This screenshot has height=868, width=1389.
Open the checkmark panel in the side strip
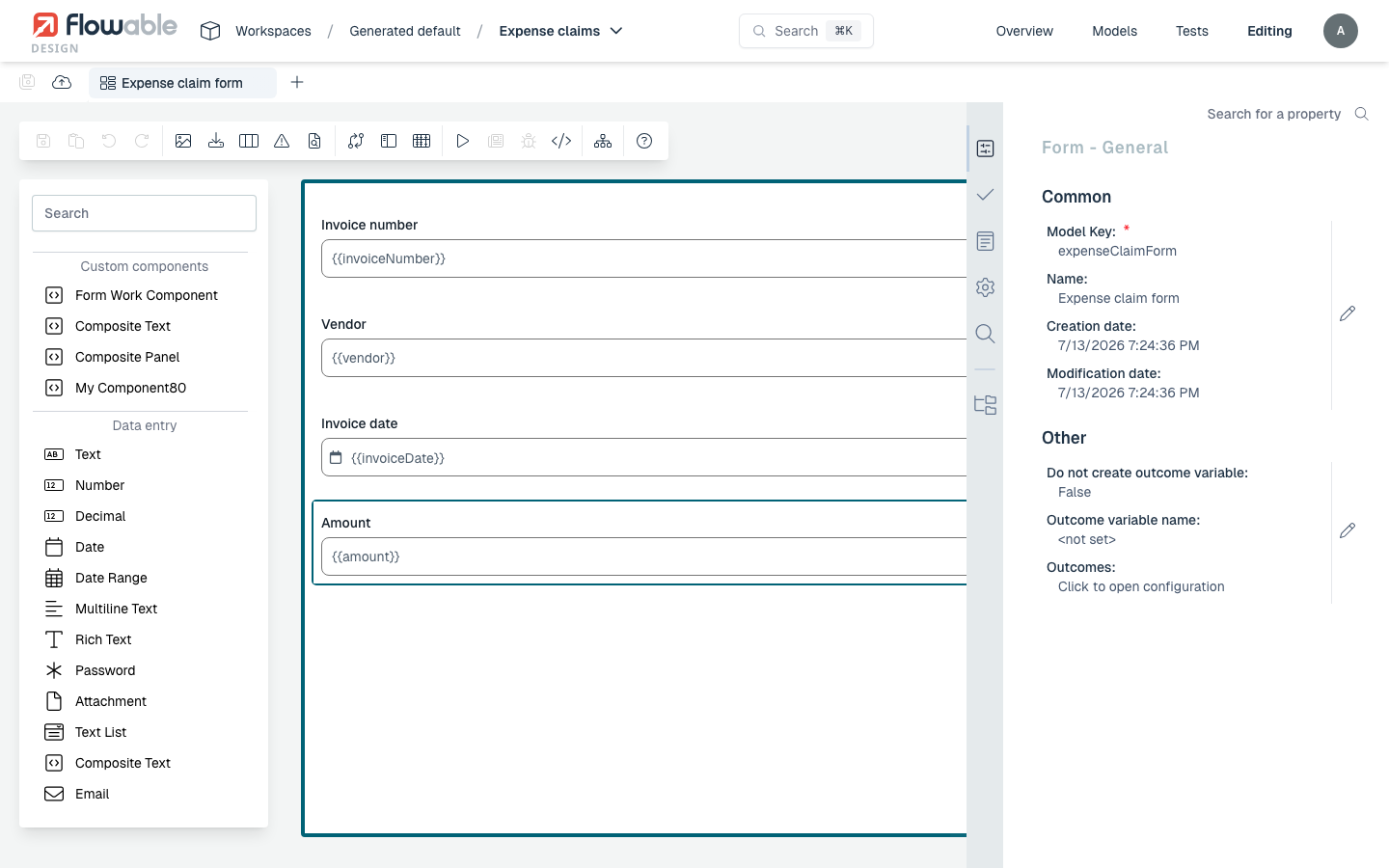(985, 195)
